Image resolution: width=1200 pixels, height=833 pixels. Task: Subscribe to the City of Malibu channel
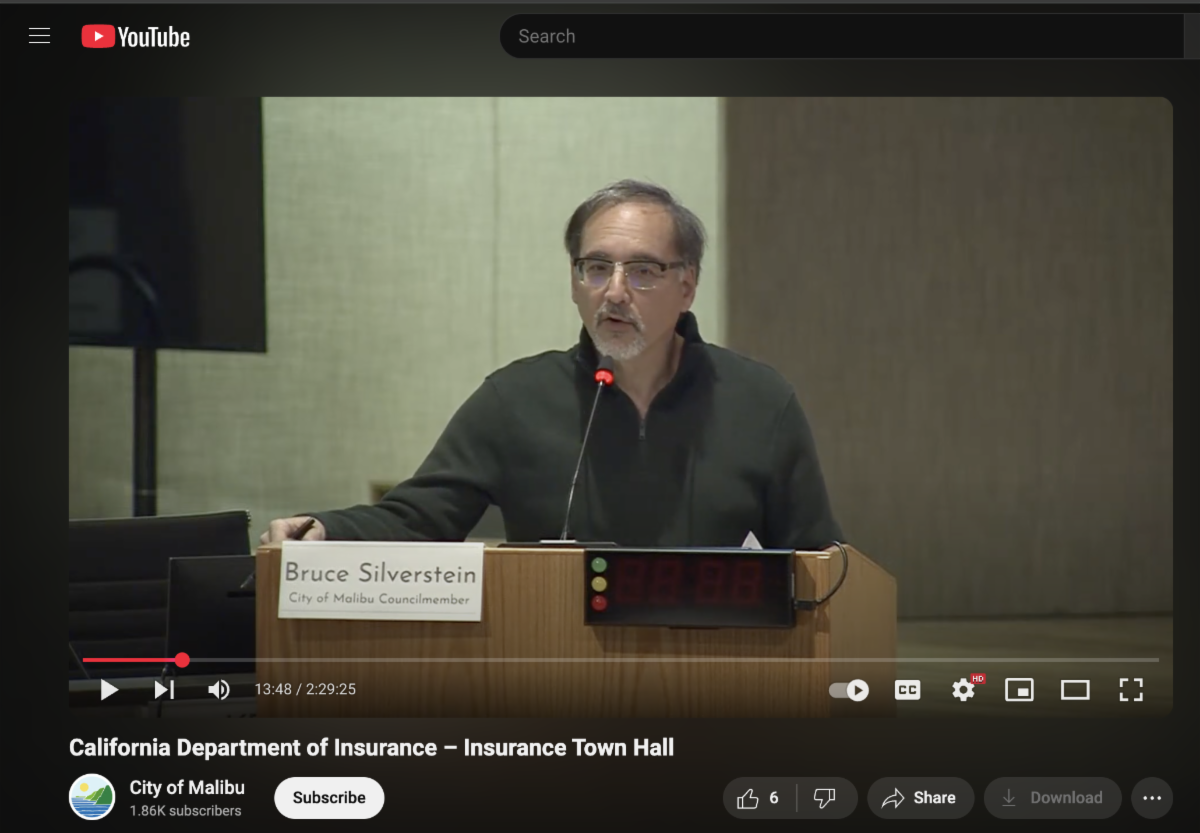click(x=329, y=798)
